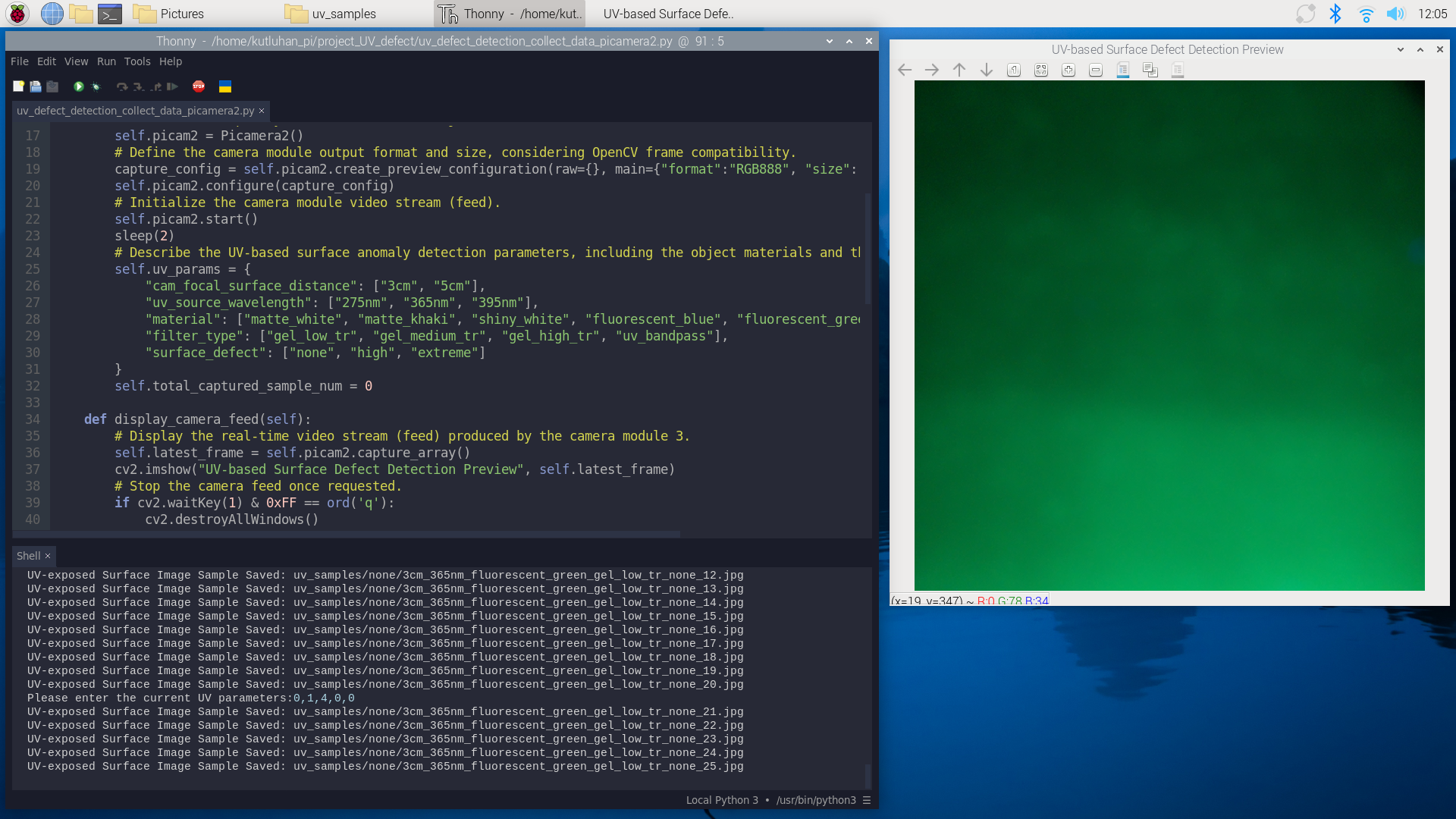Screen dimensions: 1456x819
Task: Open the volume control in system tray
Action: click(x=1395, y=14)
